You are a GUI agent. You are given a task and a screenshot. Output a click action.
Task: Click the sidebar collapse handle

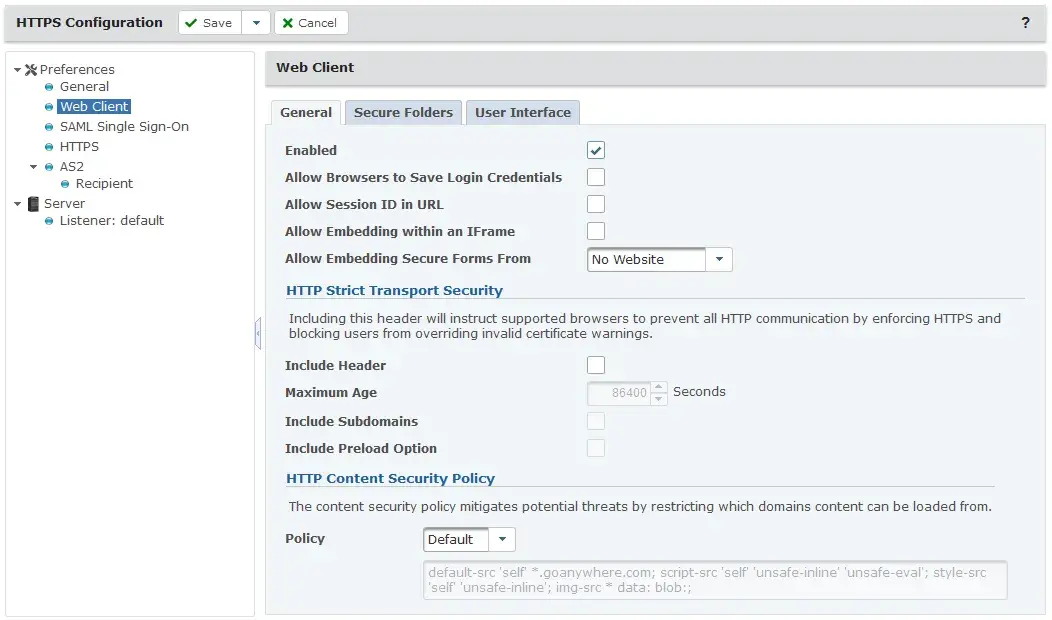[258, 333]
